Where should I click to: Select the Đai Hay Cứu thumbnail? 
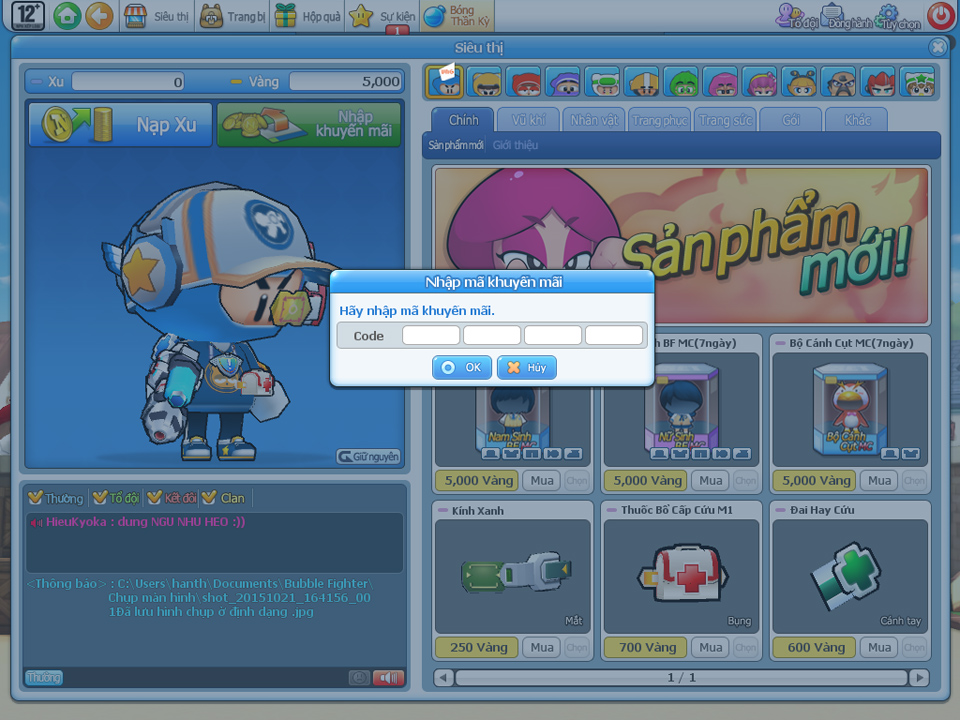pos(850,577)
